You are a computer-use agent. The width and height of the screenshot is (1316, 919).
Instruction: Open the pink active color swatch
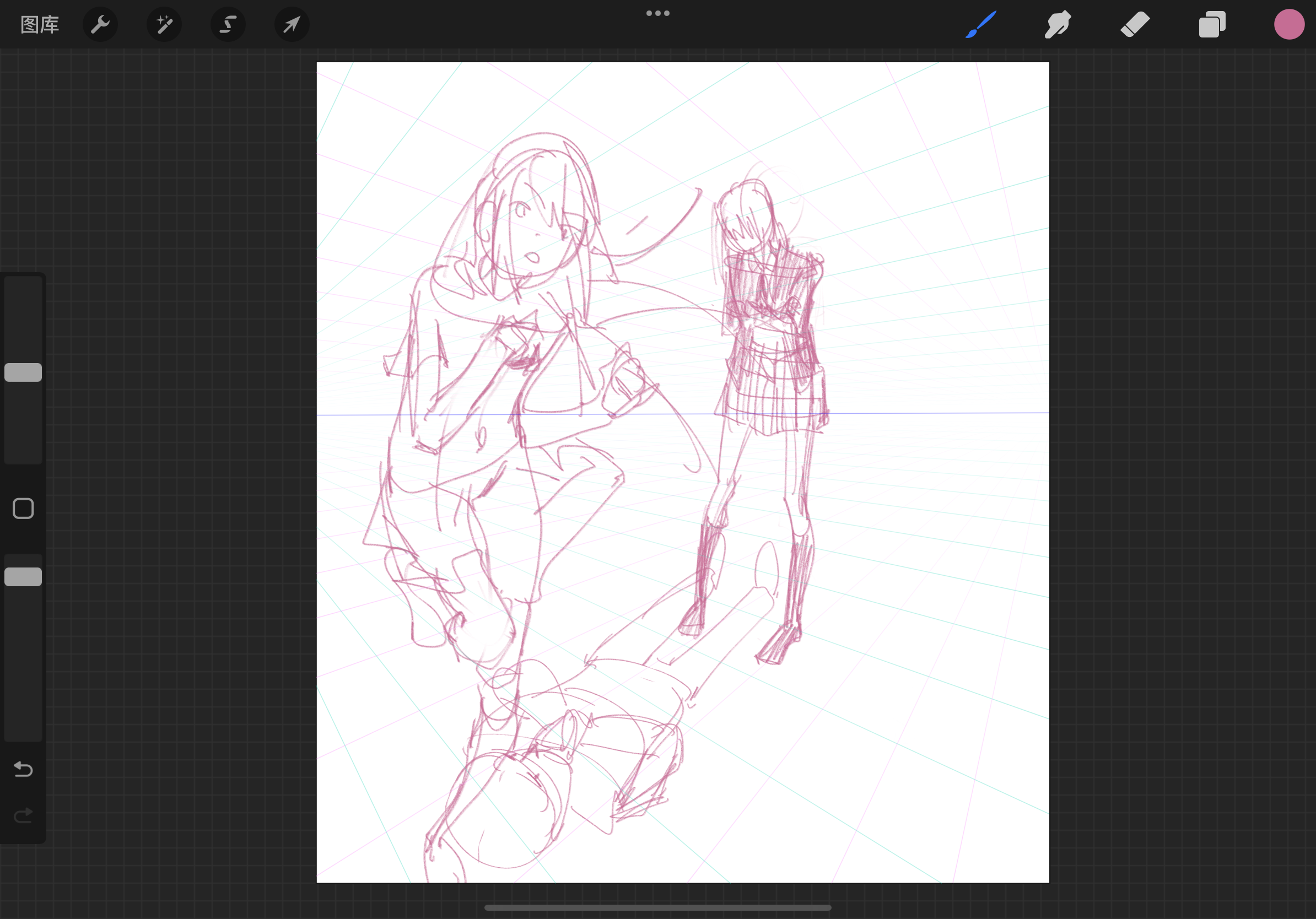[1289, 25]
